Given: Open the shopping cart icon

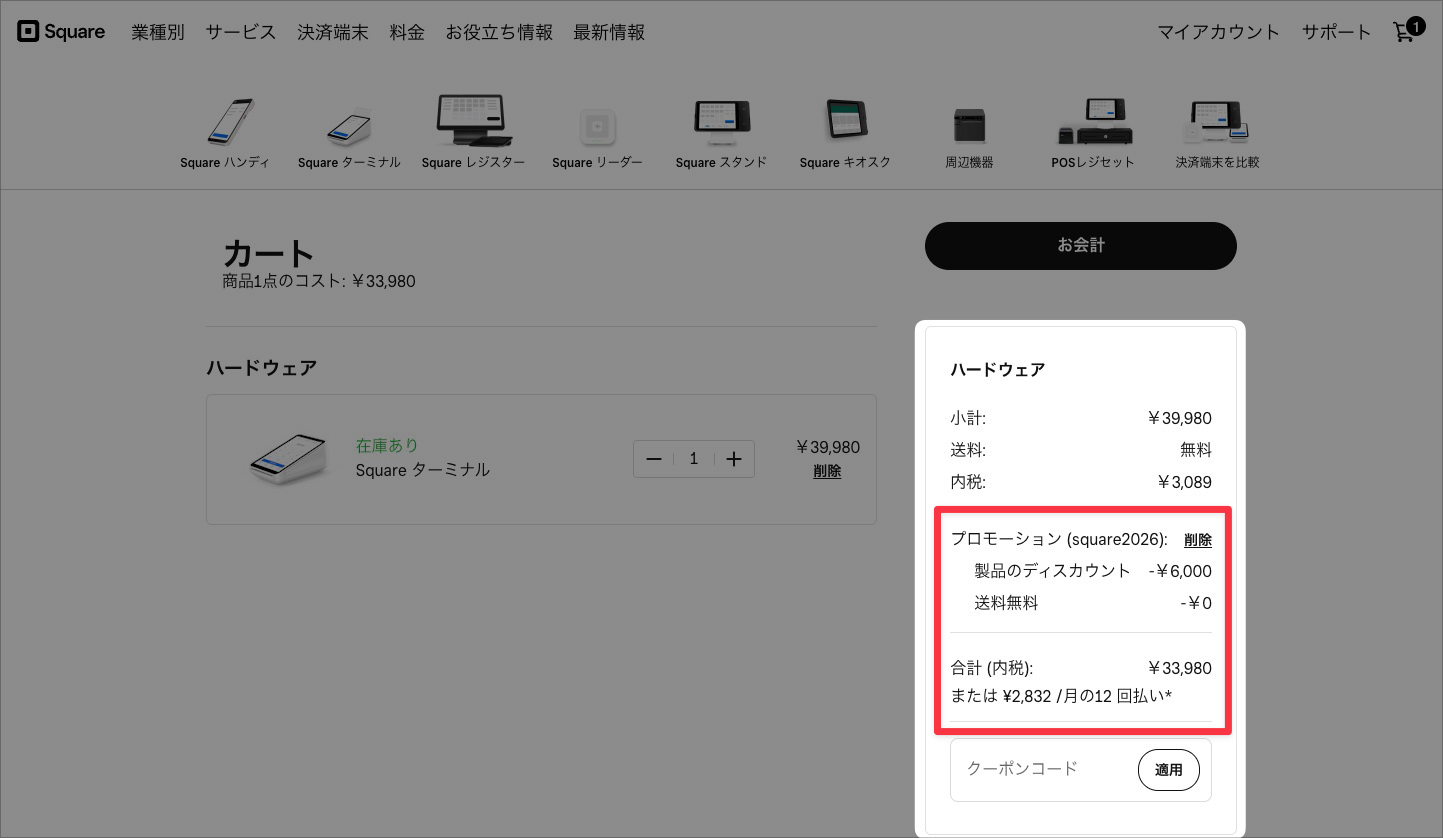Looking at the screenshot, I should [1404, 31].
